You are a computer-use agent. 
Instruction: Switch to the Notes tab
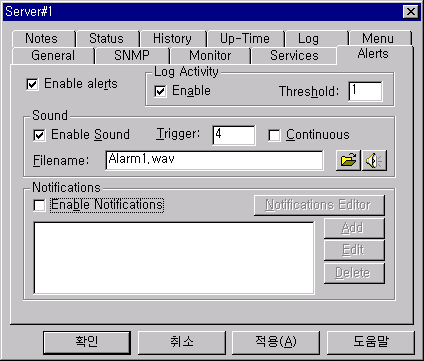tap(44, 39)
